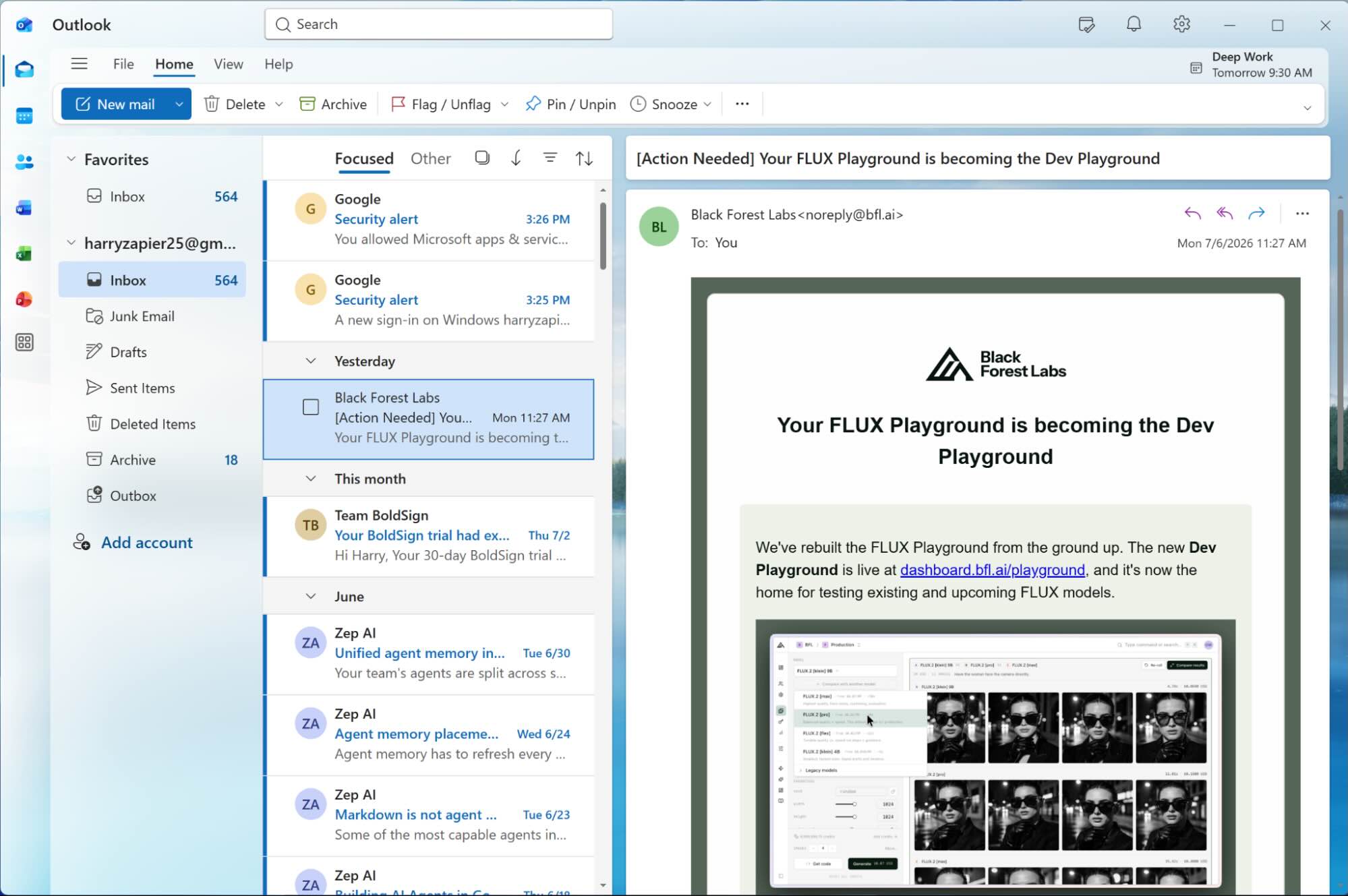
Task: Click the Reply arrow on the email
Action: coord(1192,214)
